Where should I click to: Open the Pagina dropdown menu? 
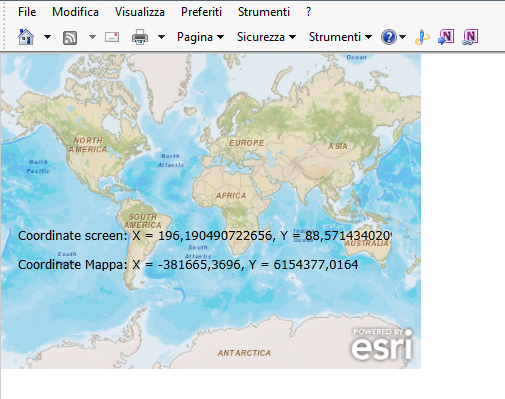coord(200,37)
